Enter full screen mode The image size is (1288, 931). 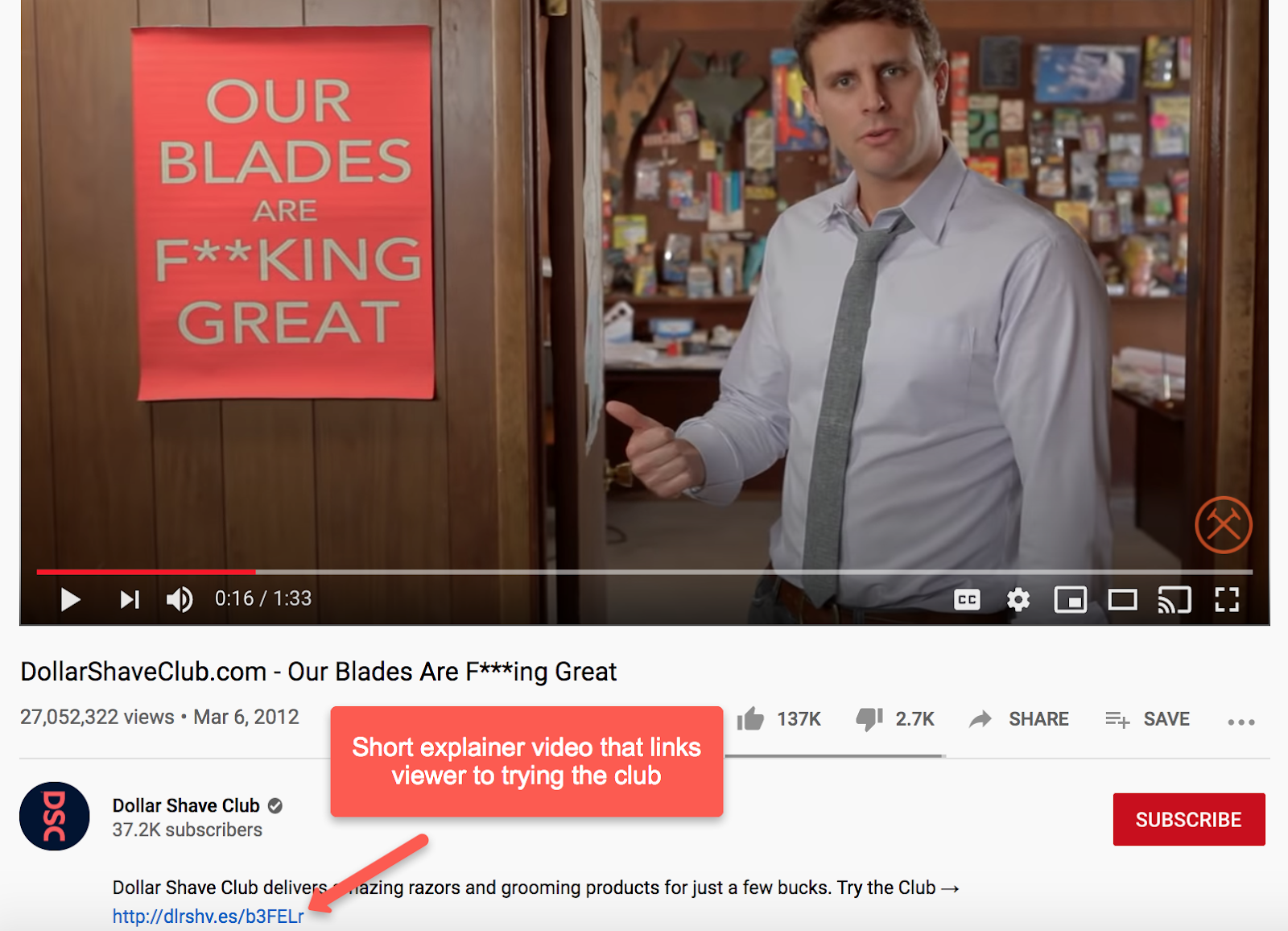tap(1227, 600)
